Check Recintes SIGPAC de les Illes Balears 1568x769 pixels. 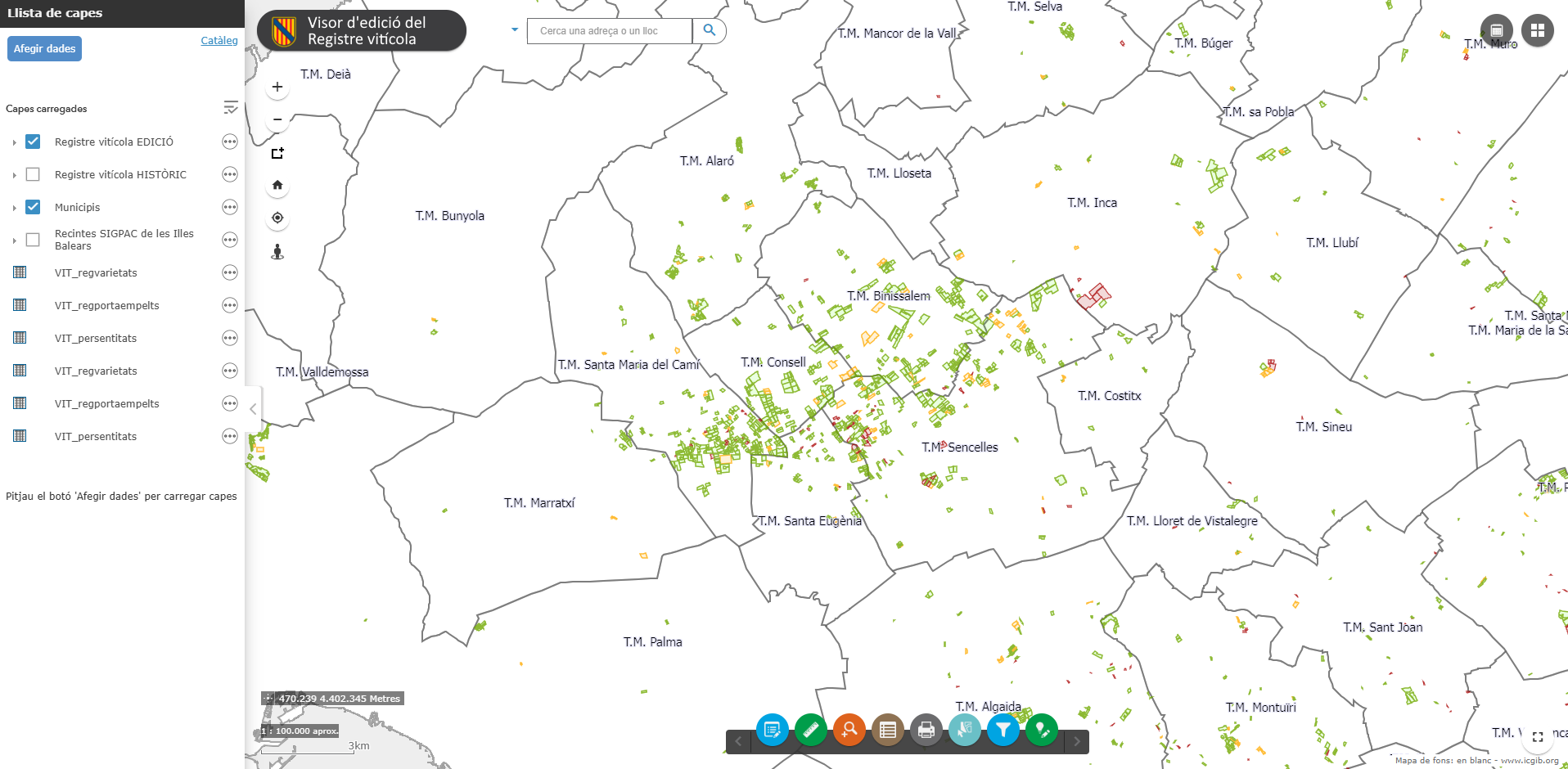coord(33,240)
